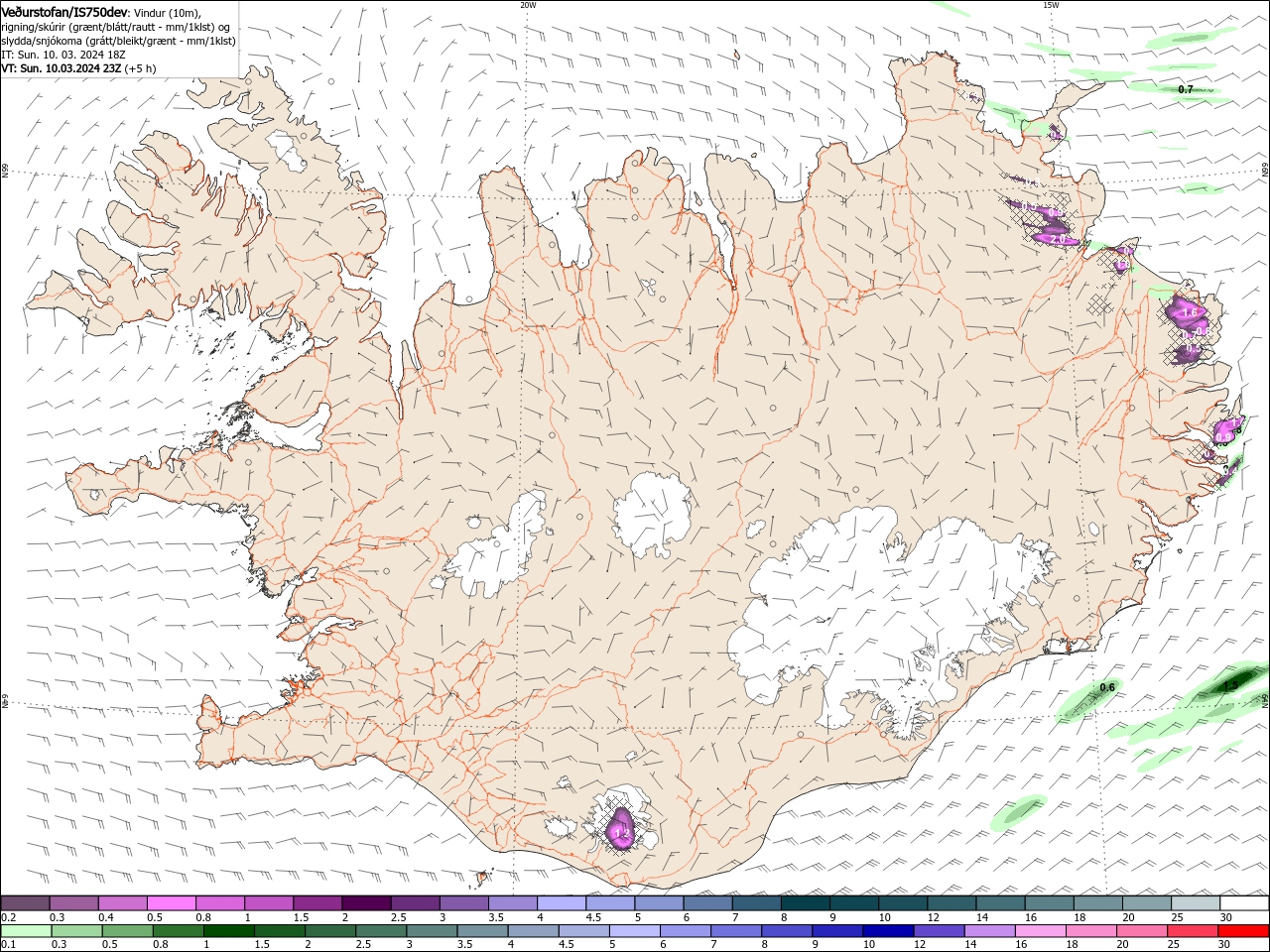The width and height of the screenshot is (1270, 952).
Task: Click the 1.3 value in dark green rain patch
Action: tap(1230, 685)
